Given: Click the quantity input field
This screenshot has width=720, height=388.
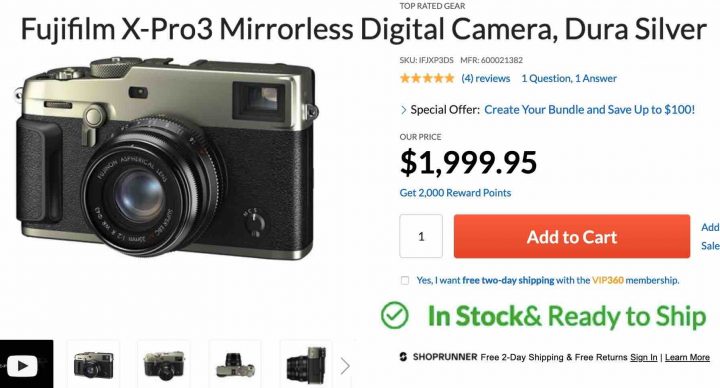Looking at the screenshot, I should (x=421, y=236).
